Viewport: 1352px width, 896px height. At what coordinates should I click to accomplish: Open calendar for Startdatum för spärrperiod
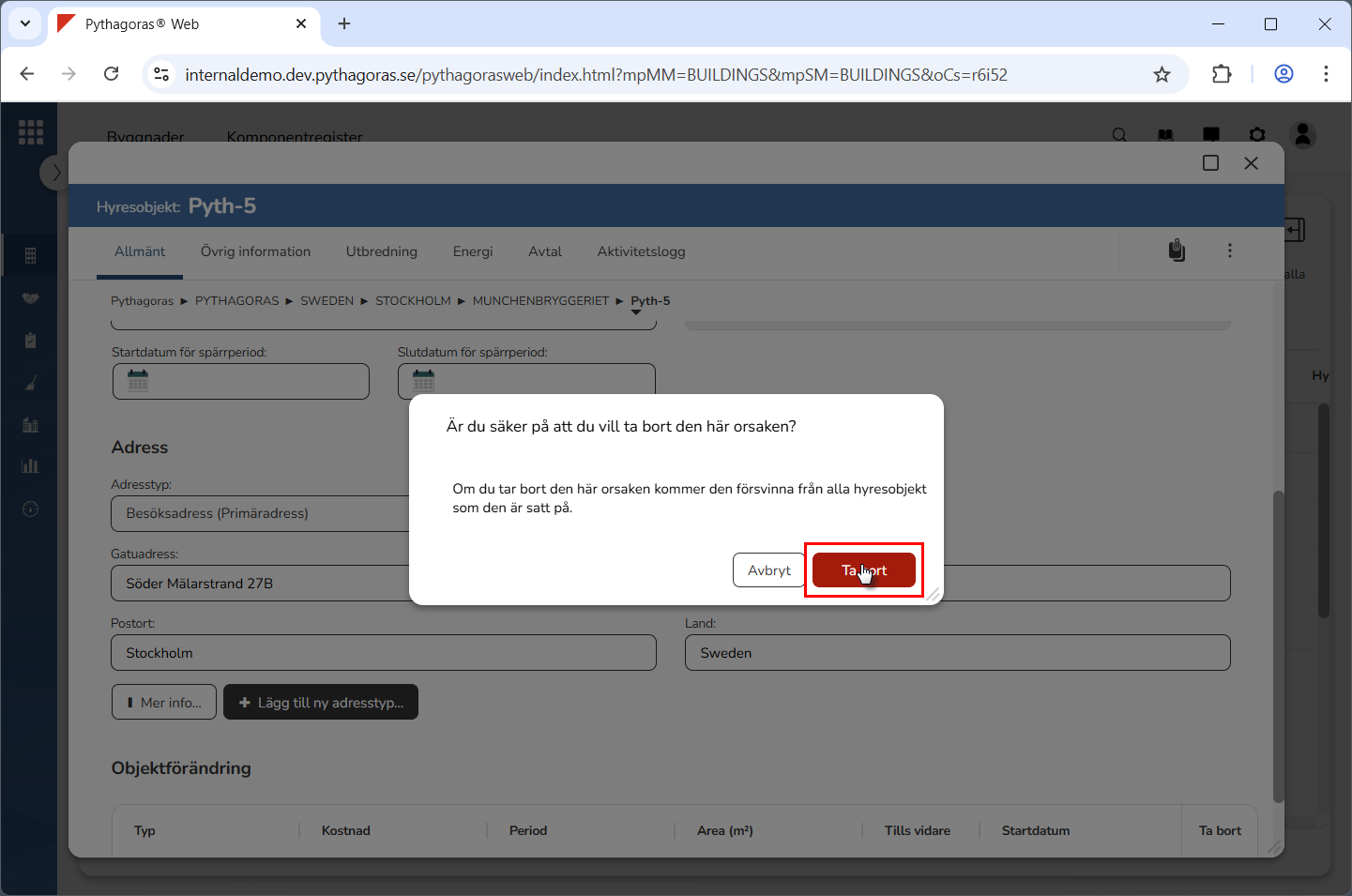[139, 381]
